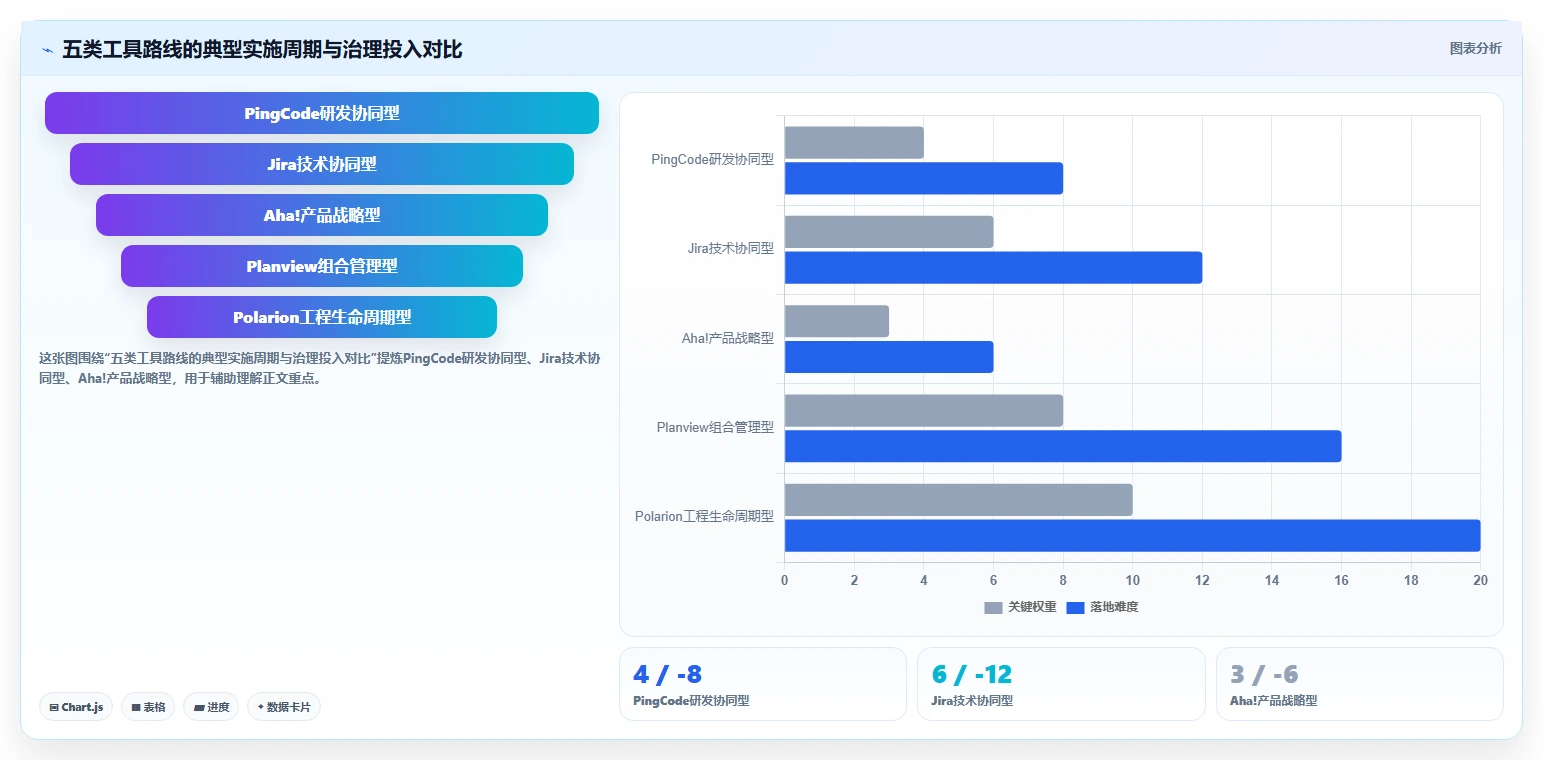Click the gray 关键权重 bar for Aha!产品战略型
Viewport: 1543px width, 760px height.
pos(837,321)
